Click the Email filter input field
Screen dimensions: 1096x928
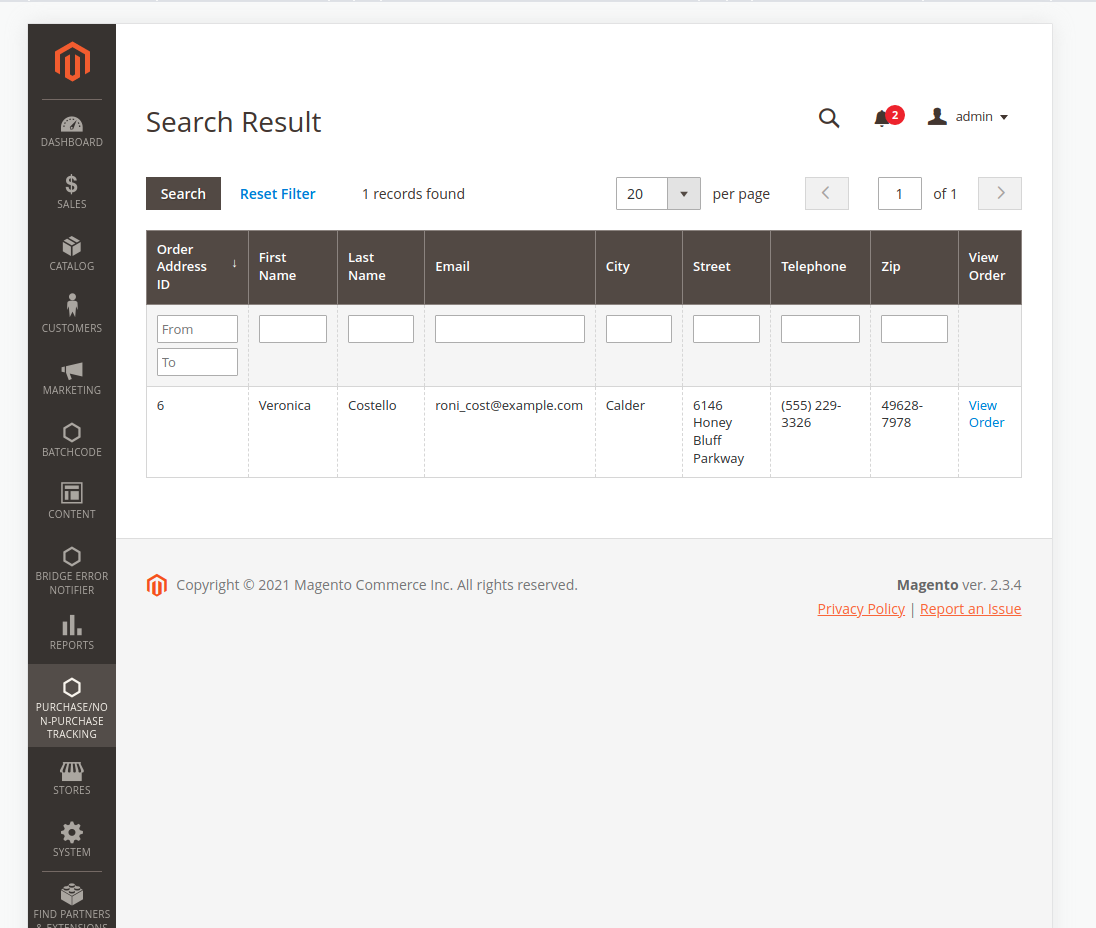(509, 329)
